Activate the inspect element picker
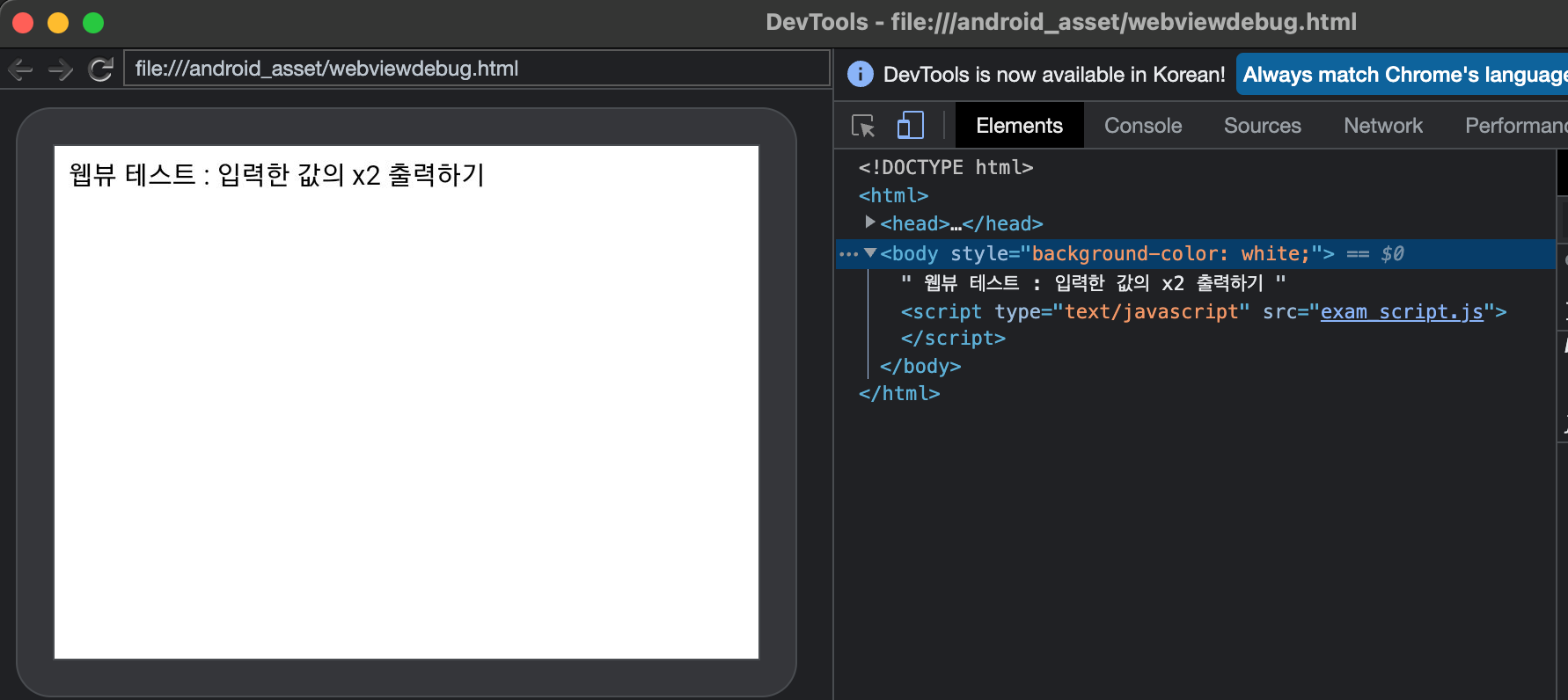The height and width of the screenshot is (700, 1568). pos(863,126)
